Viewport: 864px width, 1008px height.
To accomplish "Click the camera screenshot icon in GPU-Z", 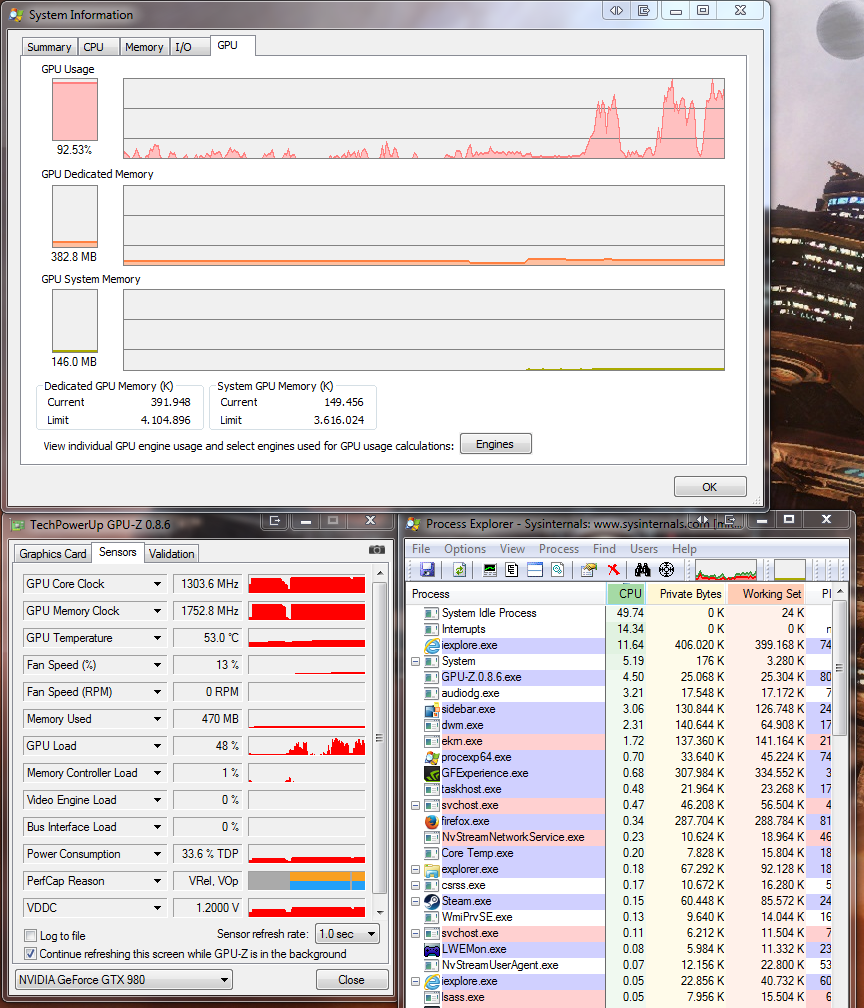I will (x=377, y=550).
